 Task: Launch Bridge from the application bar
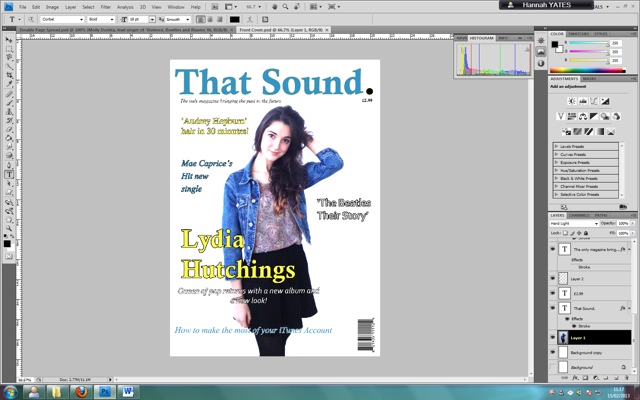coord(215,7)
